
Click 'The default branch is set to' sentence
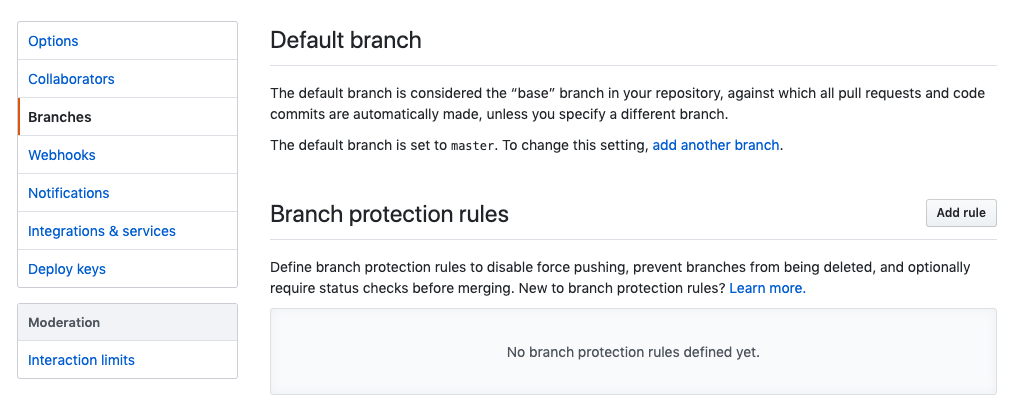(360, 145)
